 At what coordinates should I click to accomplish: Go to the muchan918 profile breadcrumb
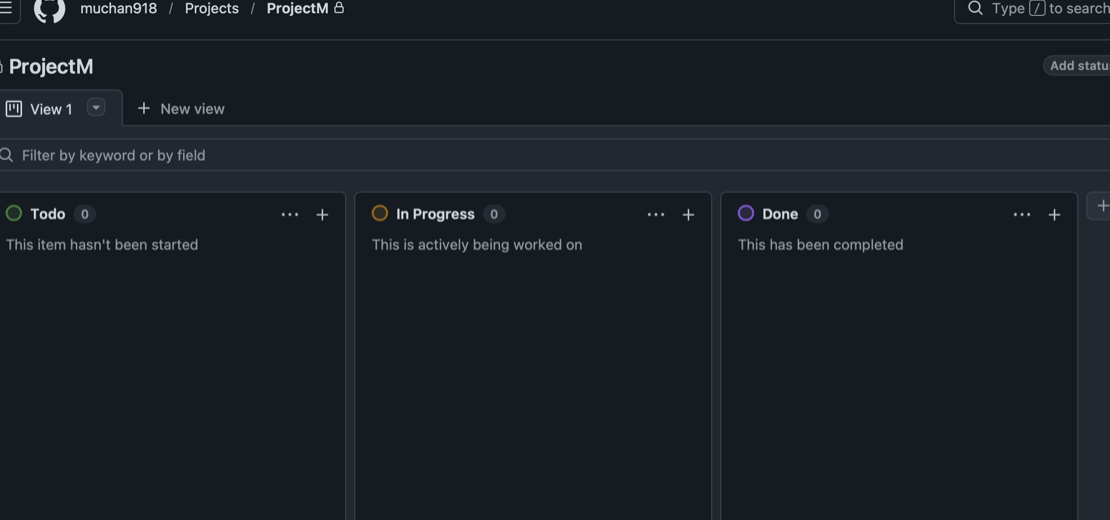pos(118,8)
